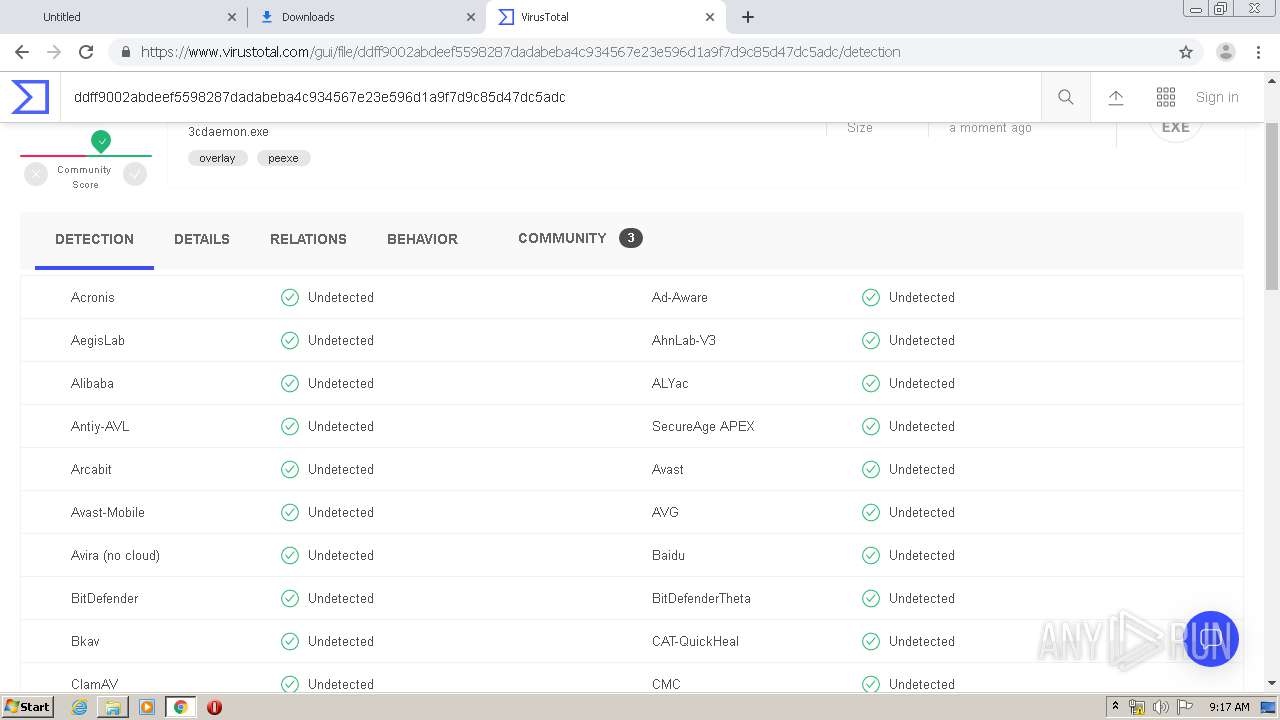1280x720 pixels.
Task: Click the overlay tag
Action: point(217,158)
